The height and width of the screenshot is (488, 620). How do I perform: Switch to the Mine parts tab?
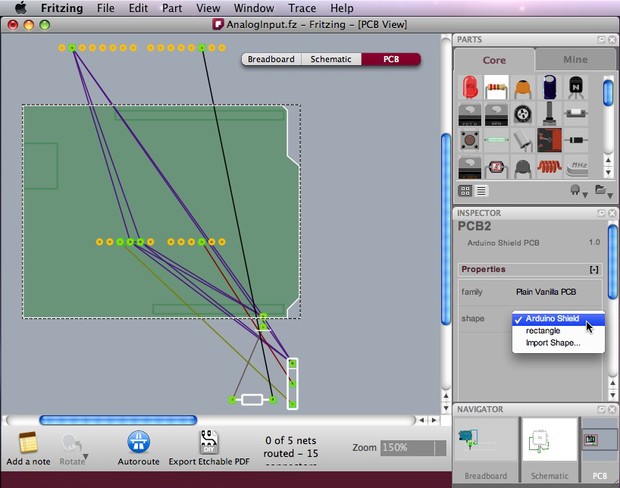(575, 59)
